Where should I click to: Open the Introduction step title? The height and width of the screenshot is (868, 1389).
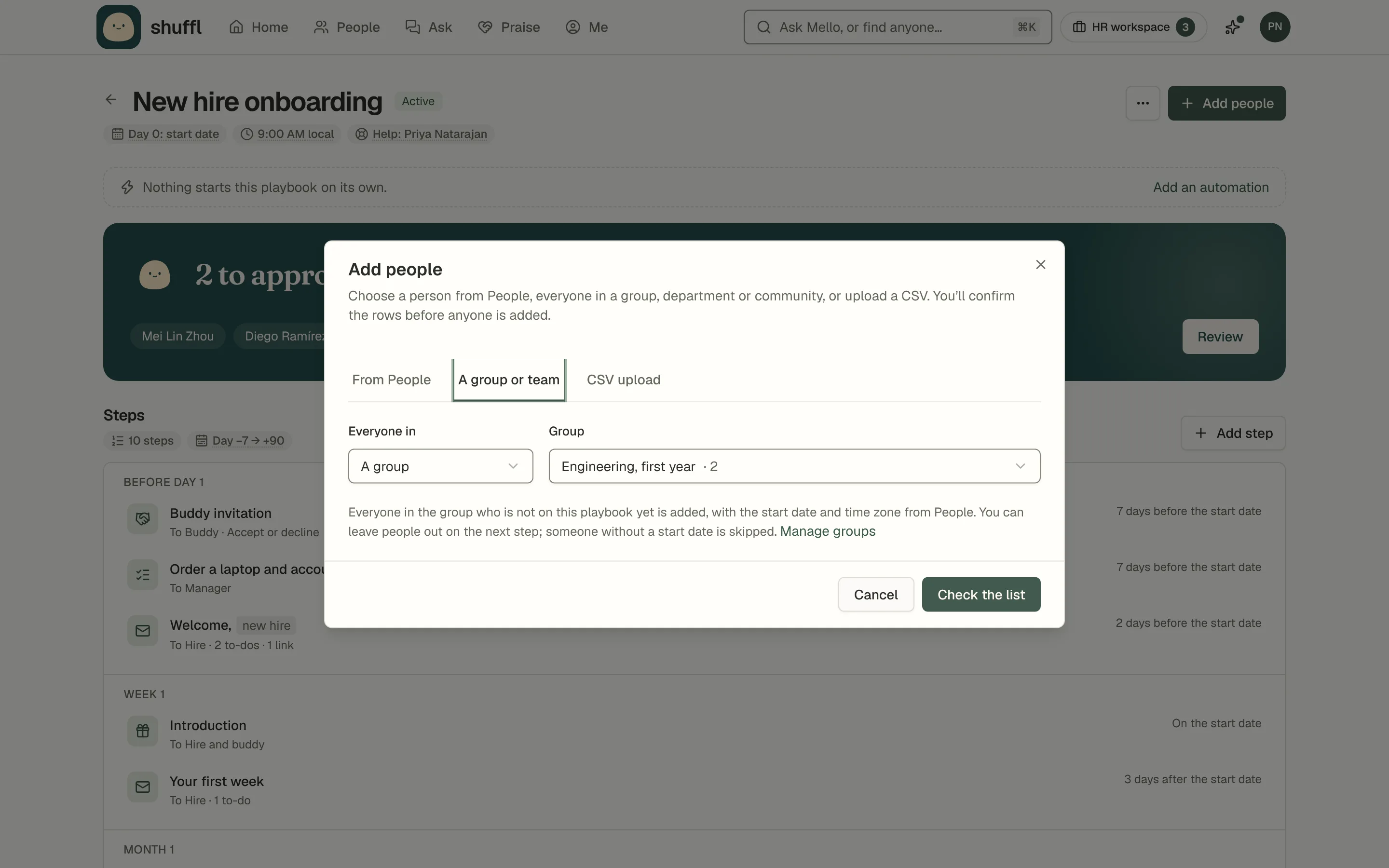(208, 726)
